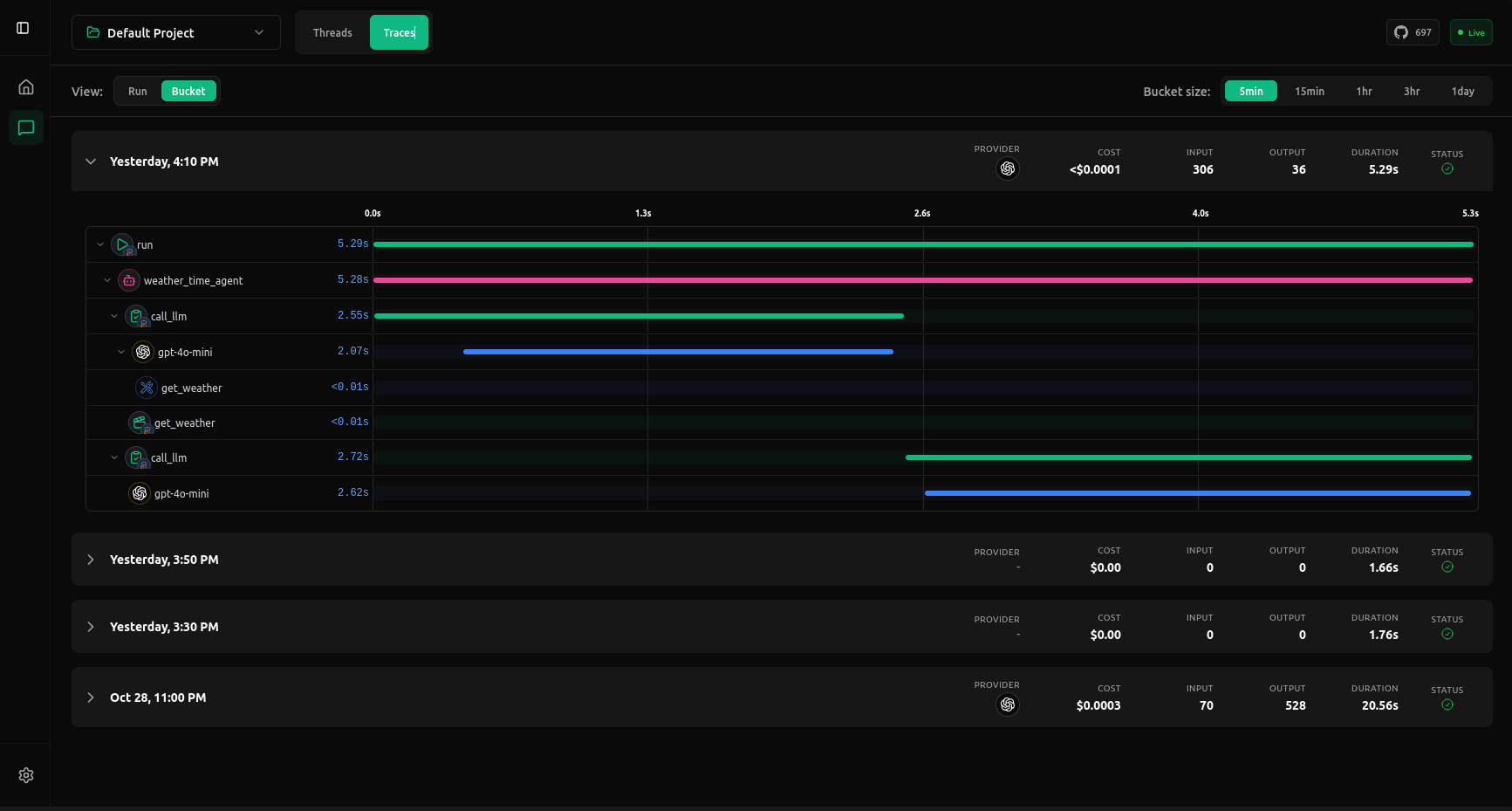Select the 1hr bucket size button
1512x811 pixels.
(1364, 91)
